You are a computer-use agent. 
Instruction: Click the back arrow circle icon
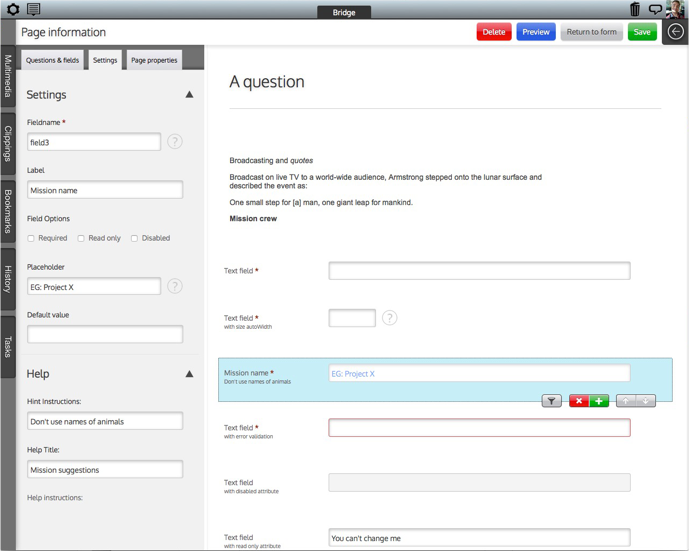pyautogui.click(x=676, y=32)
